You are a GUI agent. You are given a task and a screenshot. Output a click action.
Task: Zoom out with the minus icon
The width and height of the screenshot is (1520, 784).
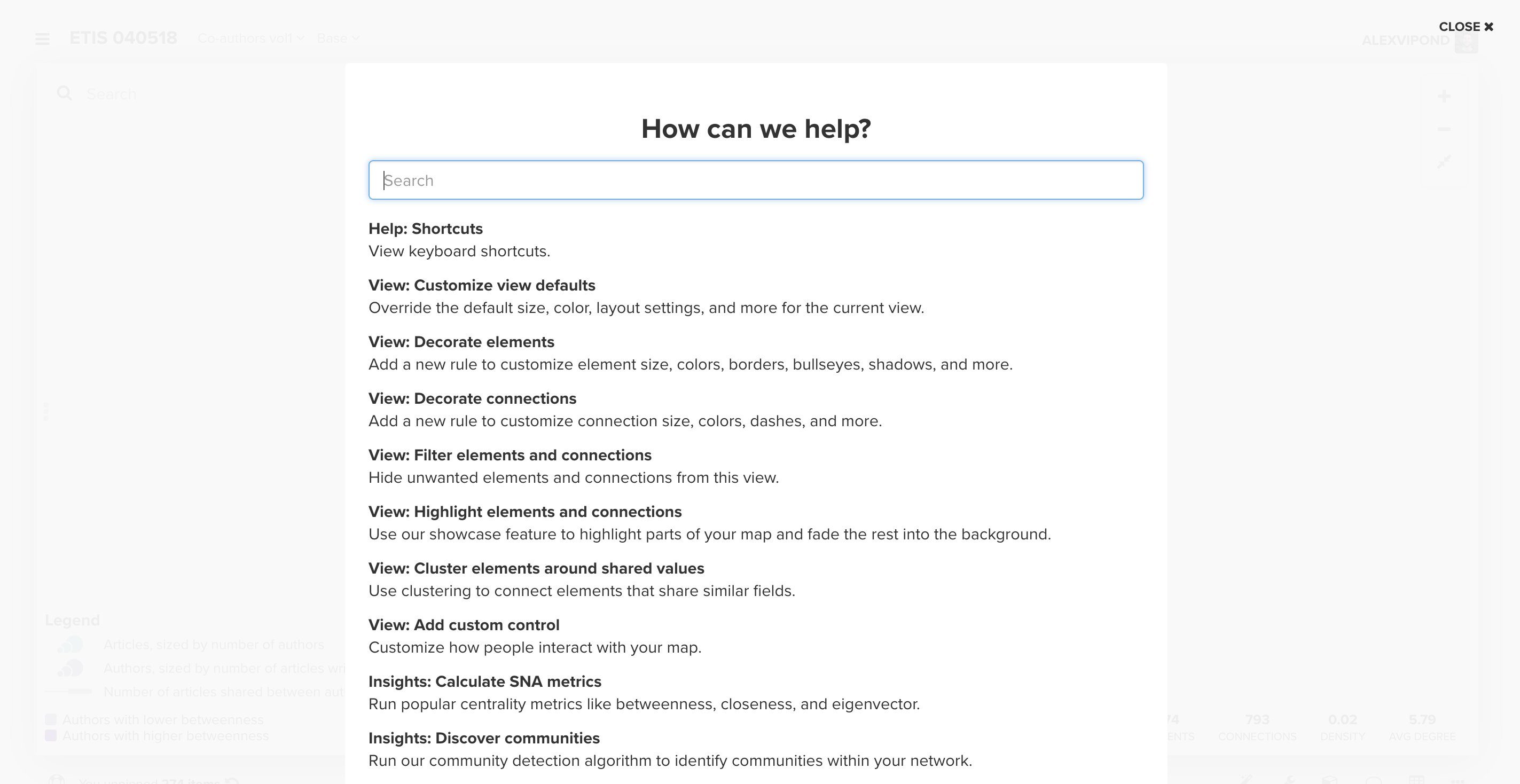(x=1444, y=129)
